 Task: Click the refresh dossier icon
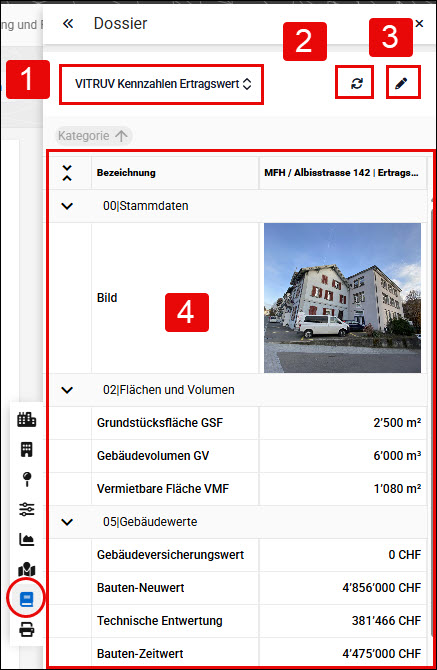click(x=357, y=83)
